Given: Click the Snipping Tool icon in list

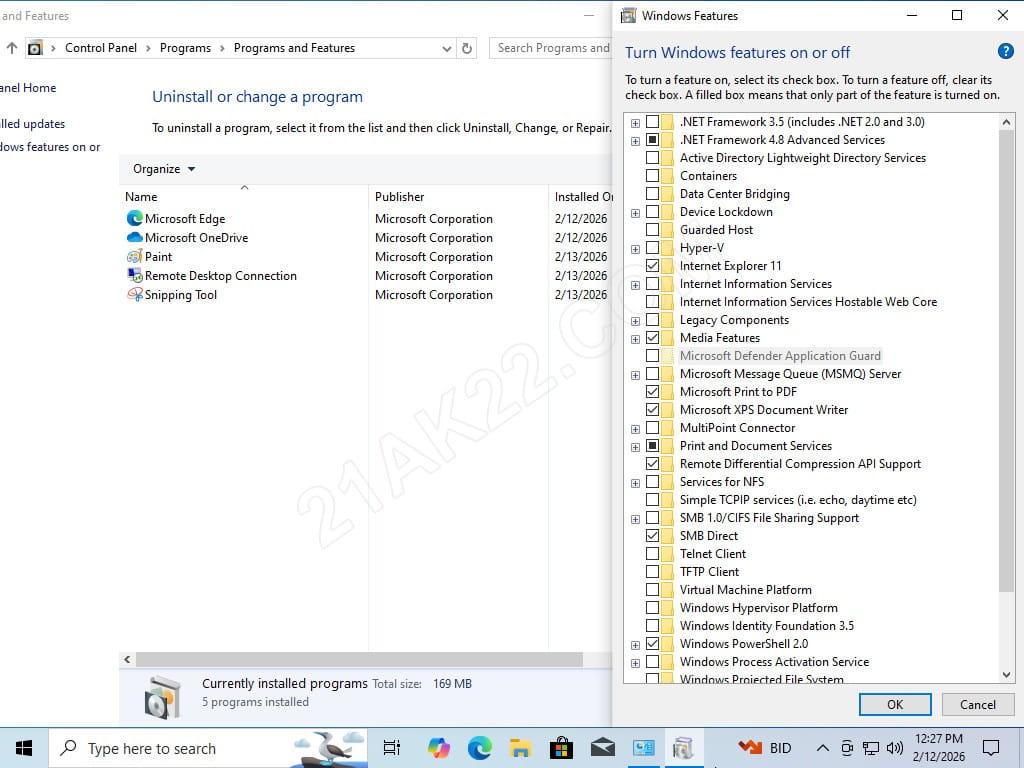Looking at the screenshot, I should (x=135, y=294).
